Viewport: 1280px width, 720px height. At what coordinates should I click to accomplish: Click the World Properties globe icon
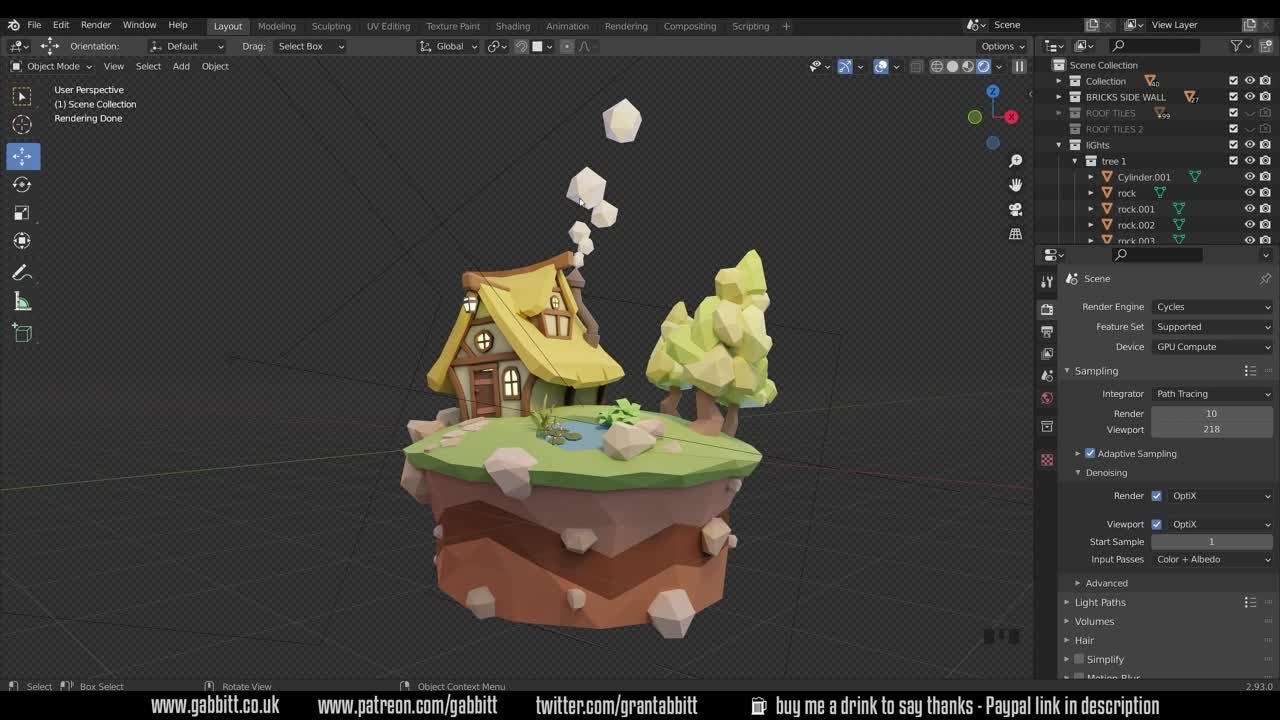click(1046, 398)
